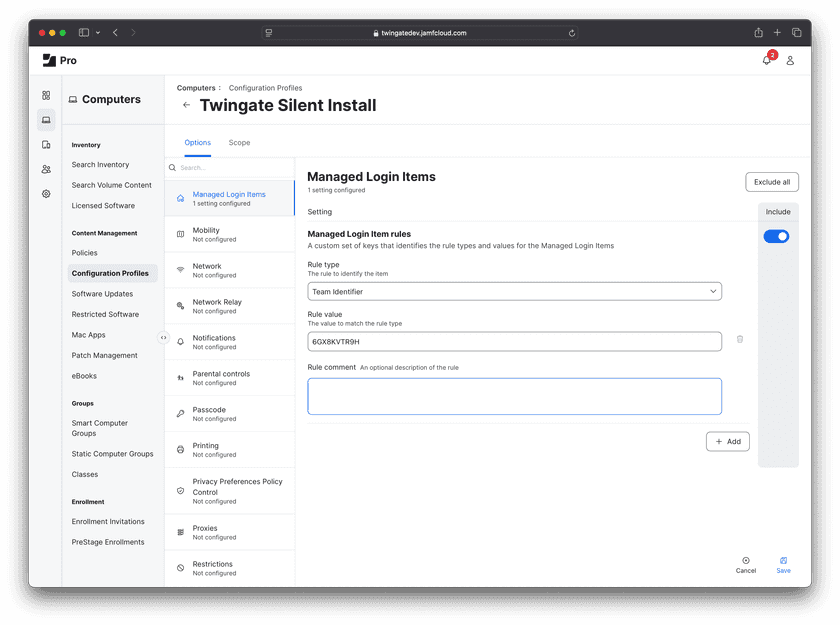
Task: Select the Devices icon in left rail
Action: [46, 145]
